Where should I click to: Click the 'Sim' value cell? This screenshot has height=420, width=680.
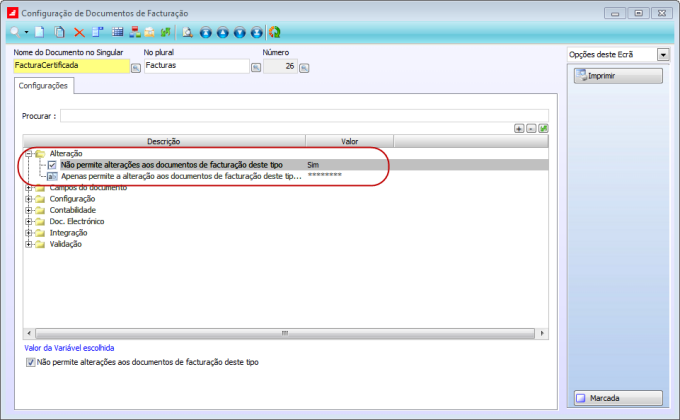(313, 165)
